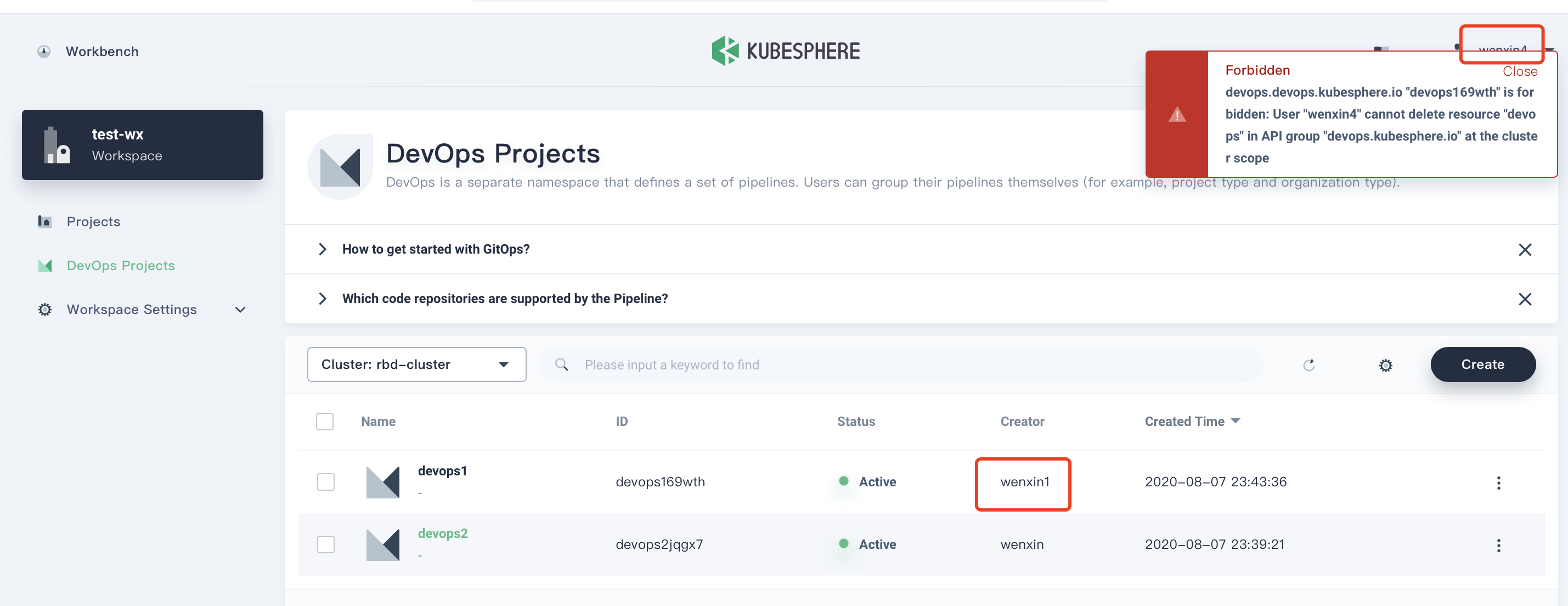Image resolution: width=1568 pixels, height=606 pixels.
Task: Toggle the select-all header checkbox
Action: pyautogui.click(x=324, y=422)
